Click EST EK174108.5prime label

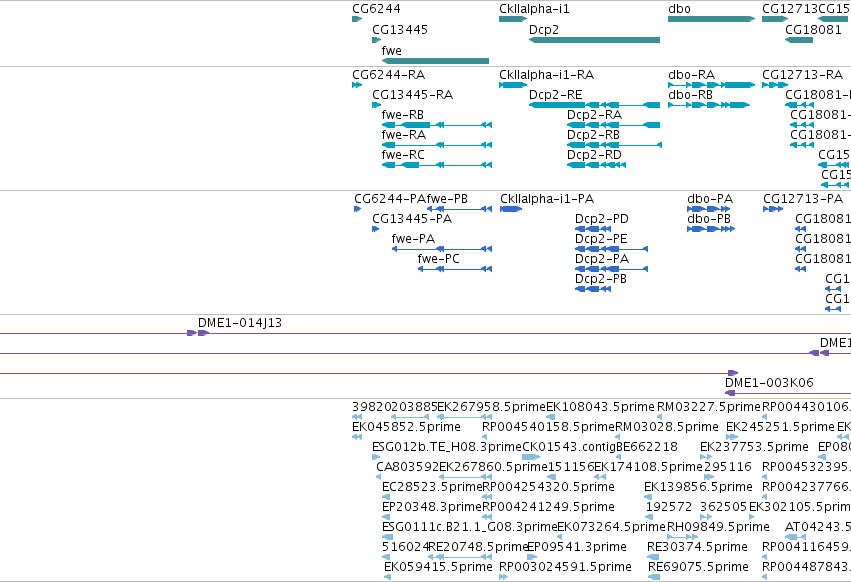click(649, 467)
